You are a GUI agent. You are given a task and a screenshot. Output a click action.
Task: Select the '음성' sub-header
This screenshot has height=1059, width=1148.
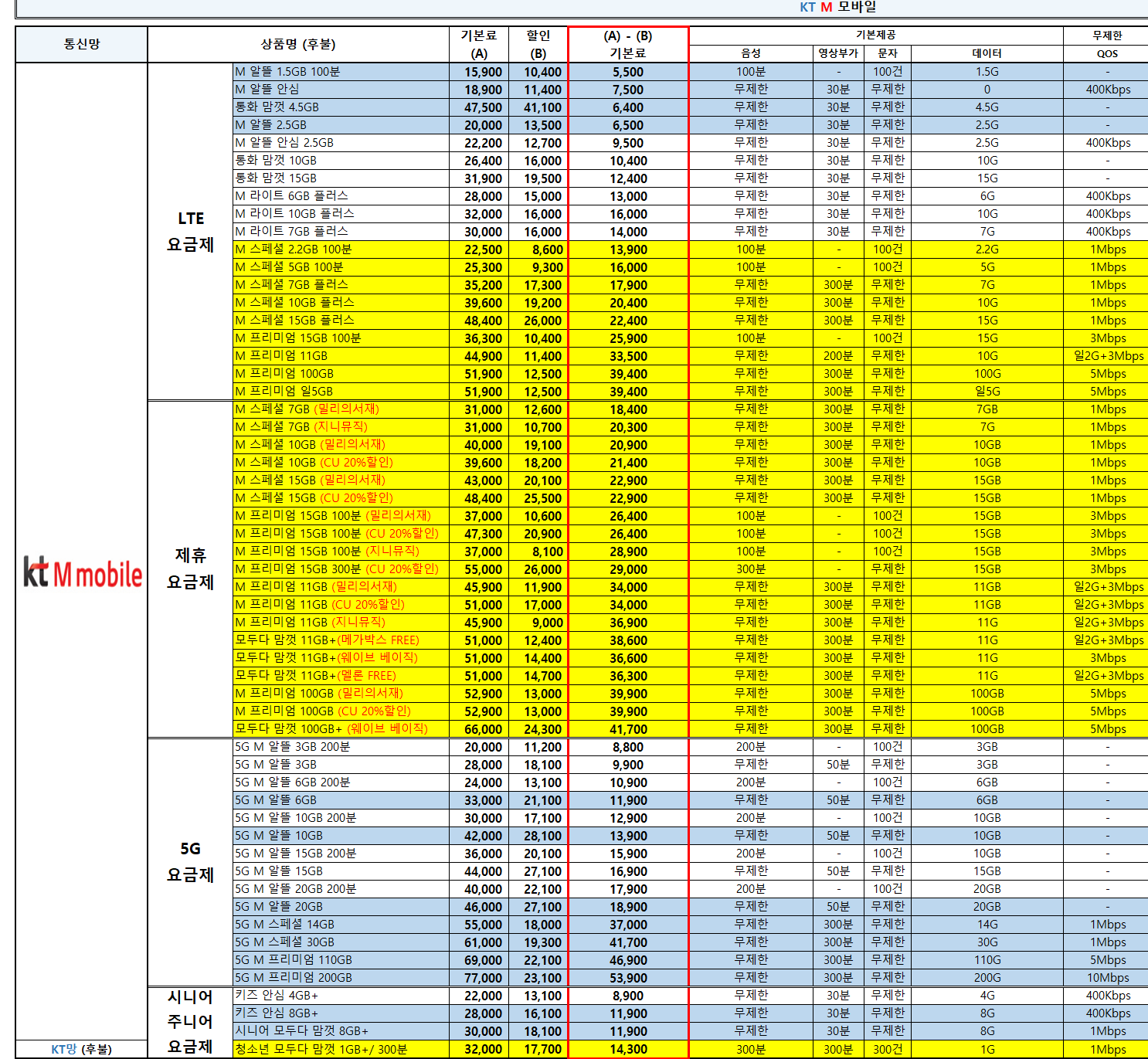[x=751, y=53]
